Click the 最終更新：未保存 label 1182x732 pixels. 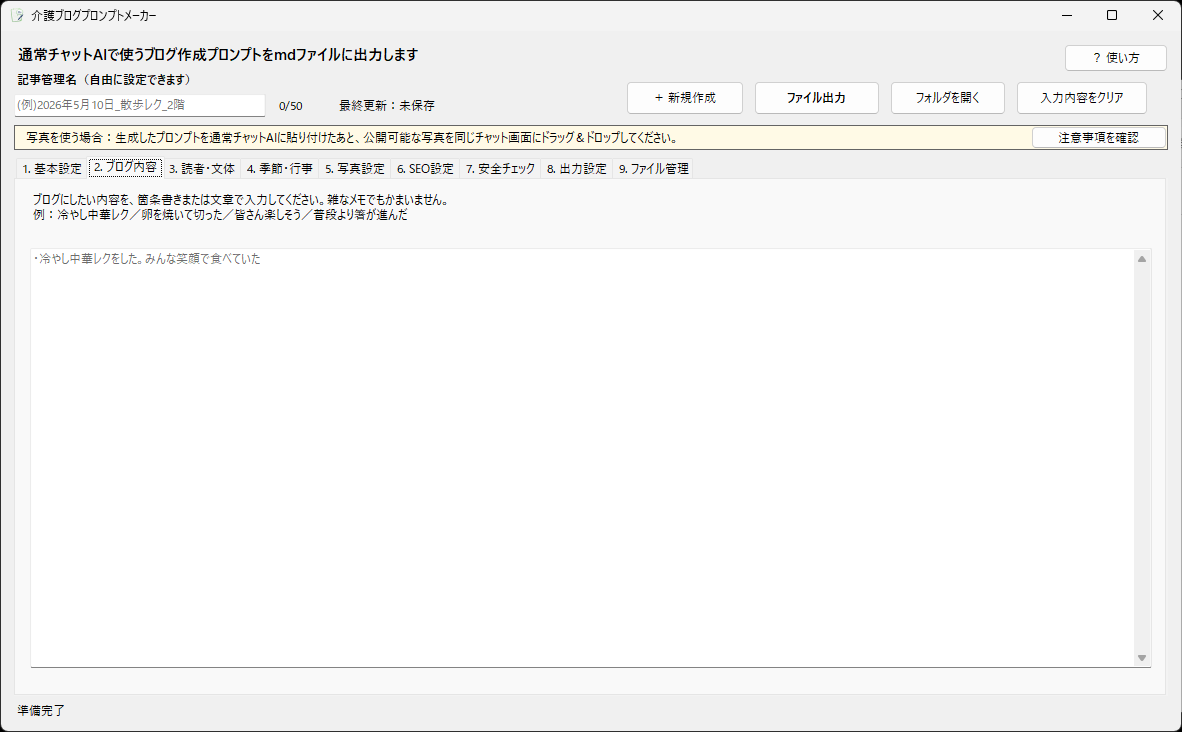387,106
